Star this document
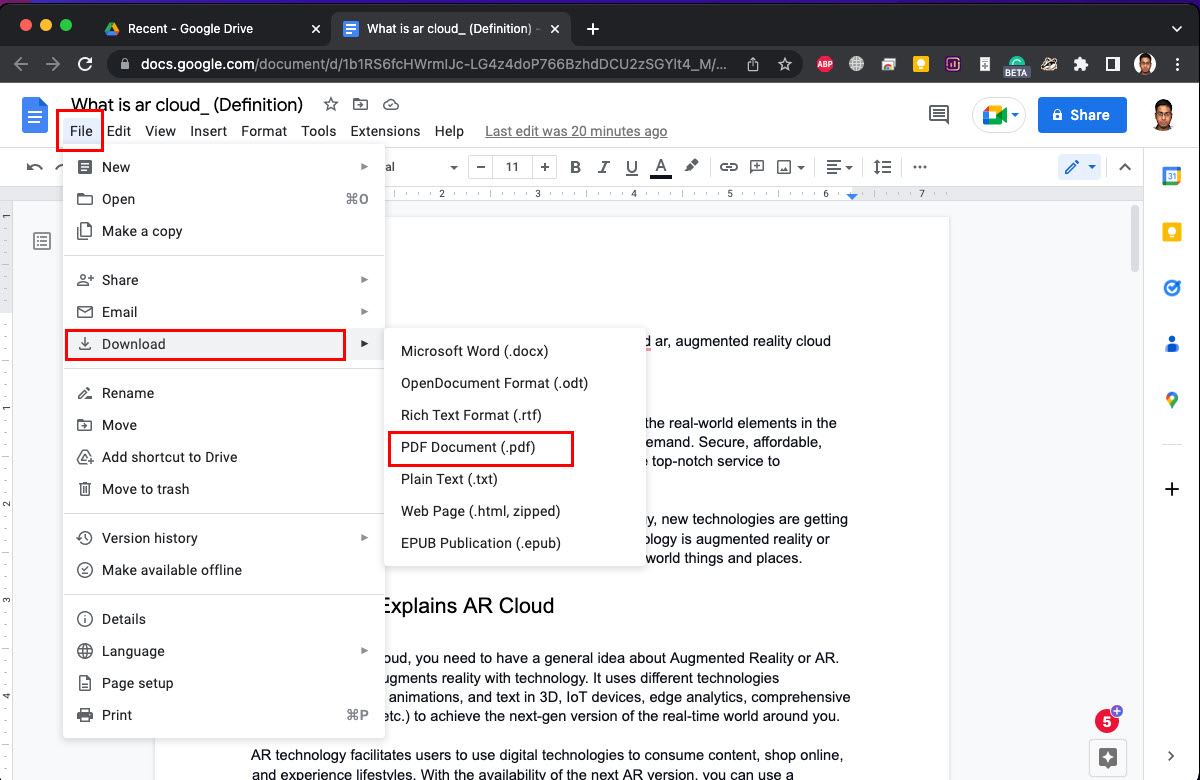 (331, 104)
